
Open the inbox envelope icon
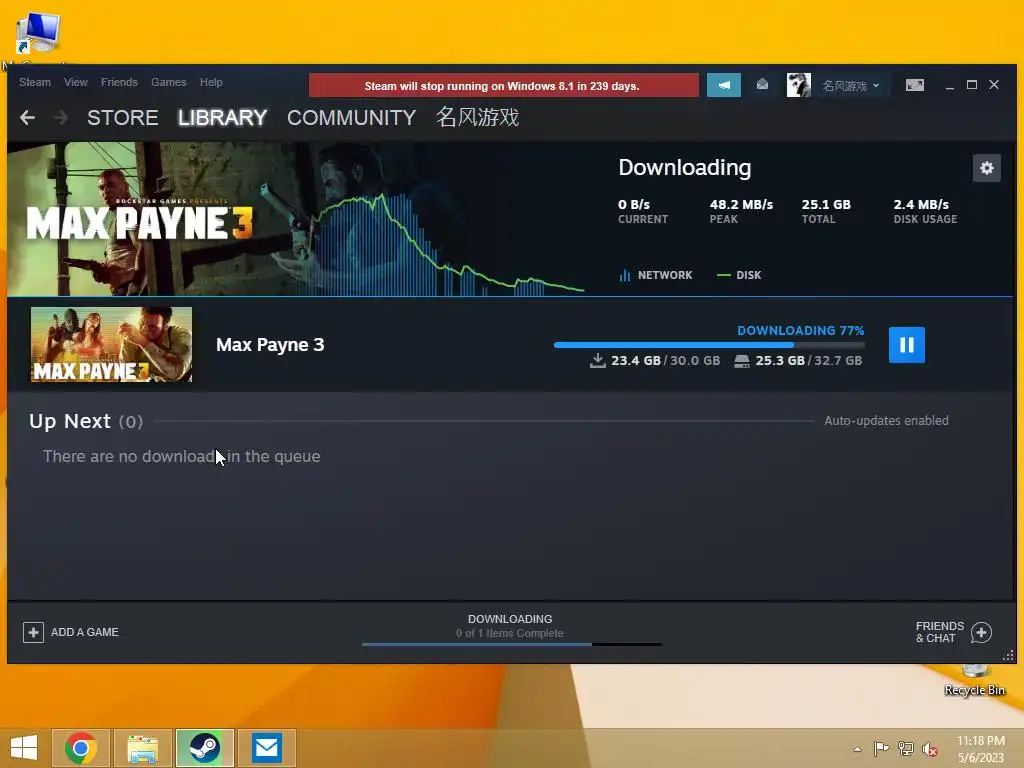tap(762, 85)
